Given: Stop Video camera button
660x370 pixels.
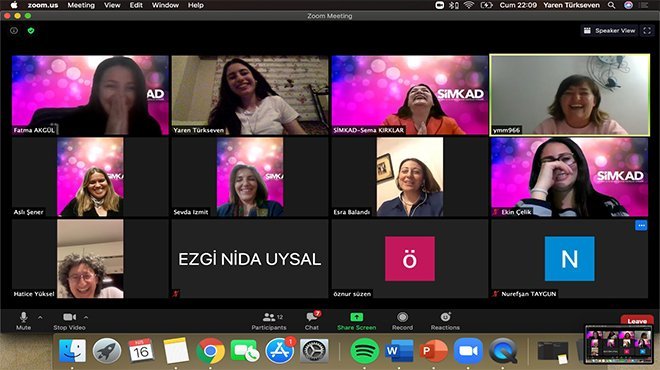Looking at the screenshot, I should (69, 321).
